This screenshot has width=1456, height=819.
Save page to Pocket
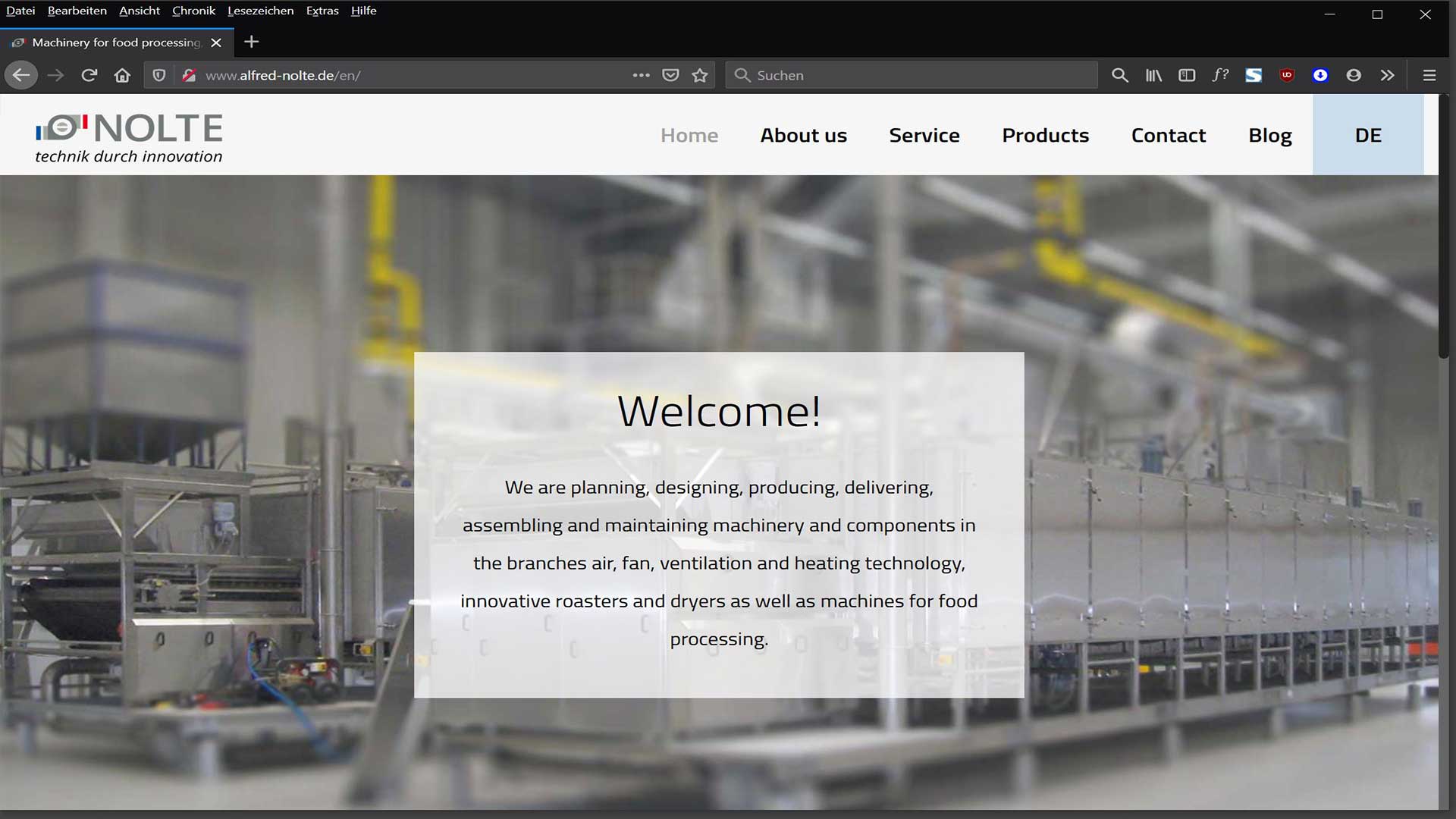point(670,75)
